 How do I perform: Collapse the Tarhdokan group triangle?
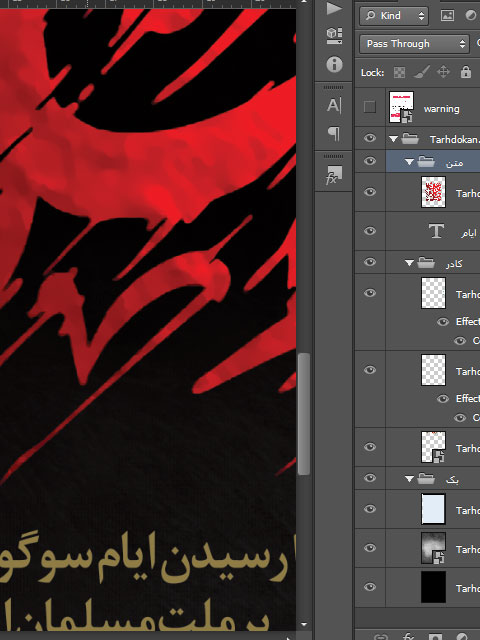click(393, 139)
